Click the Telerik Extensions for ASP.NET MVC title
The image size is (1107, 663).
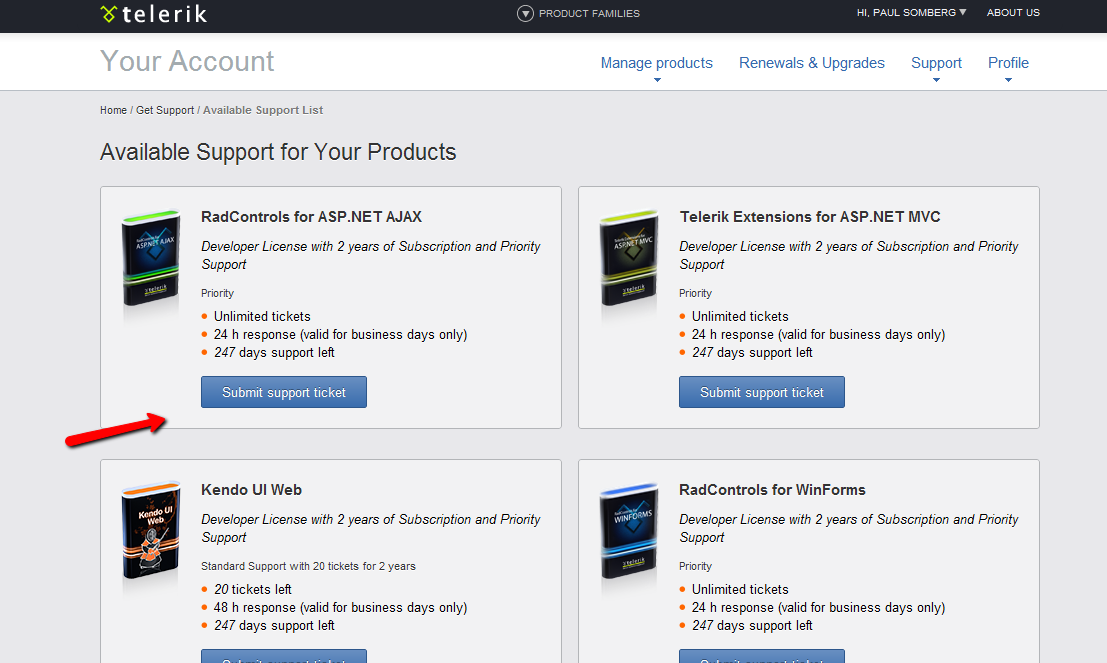(810, 217)
